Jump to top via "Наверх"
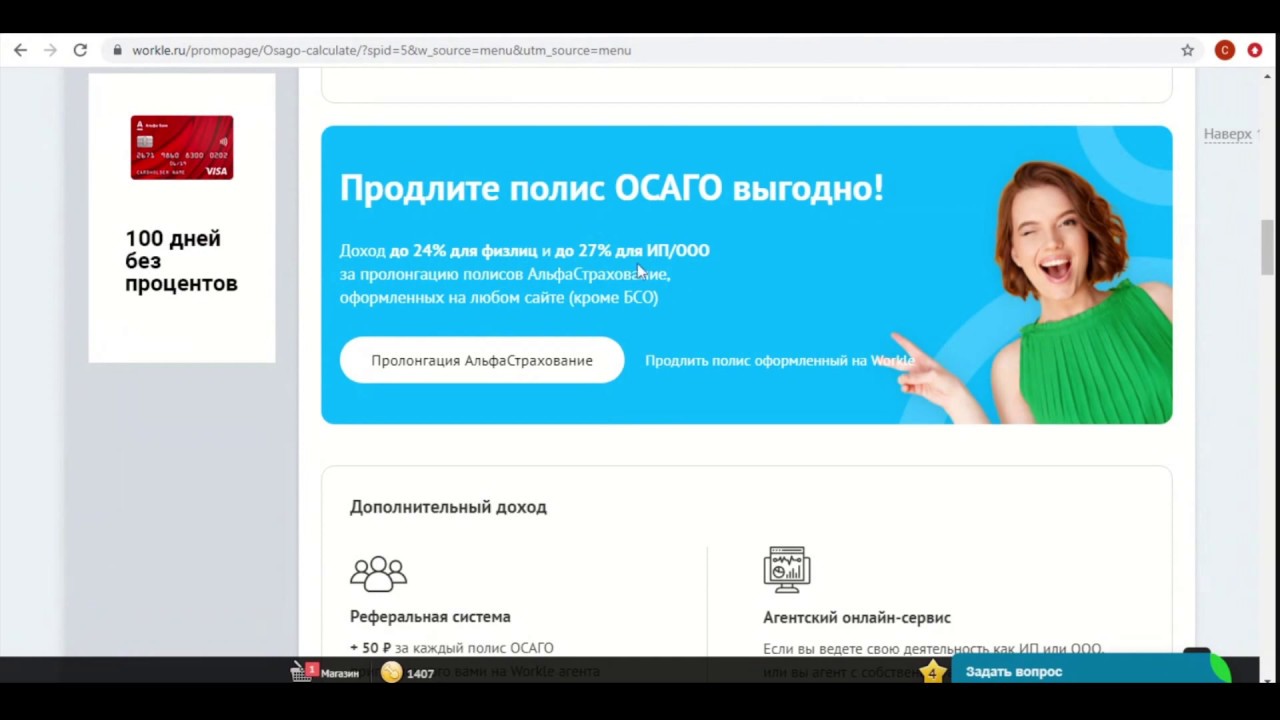1280x720 pixels. click(1227, 134)
